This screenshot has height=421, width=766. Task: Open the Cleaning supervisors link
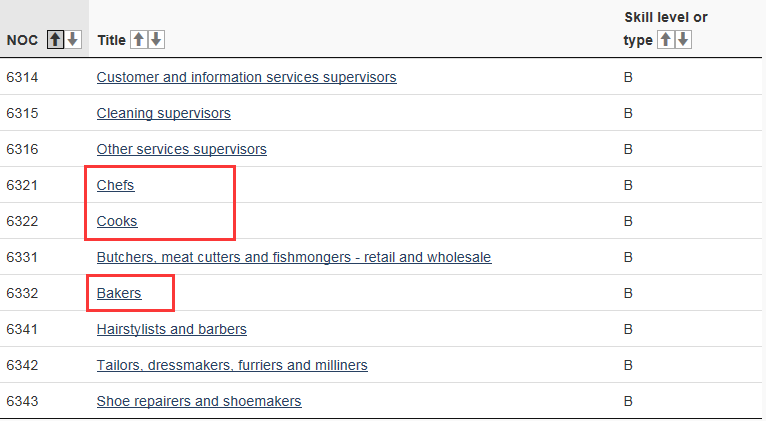(164, 113)
